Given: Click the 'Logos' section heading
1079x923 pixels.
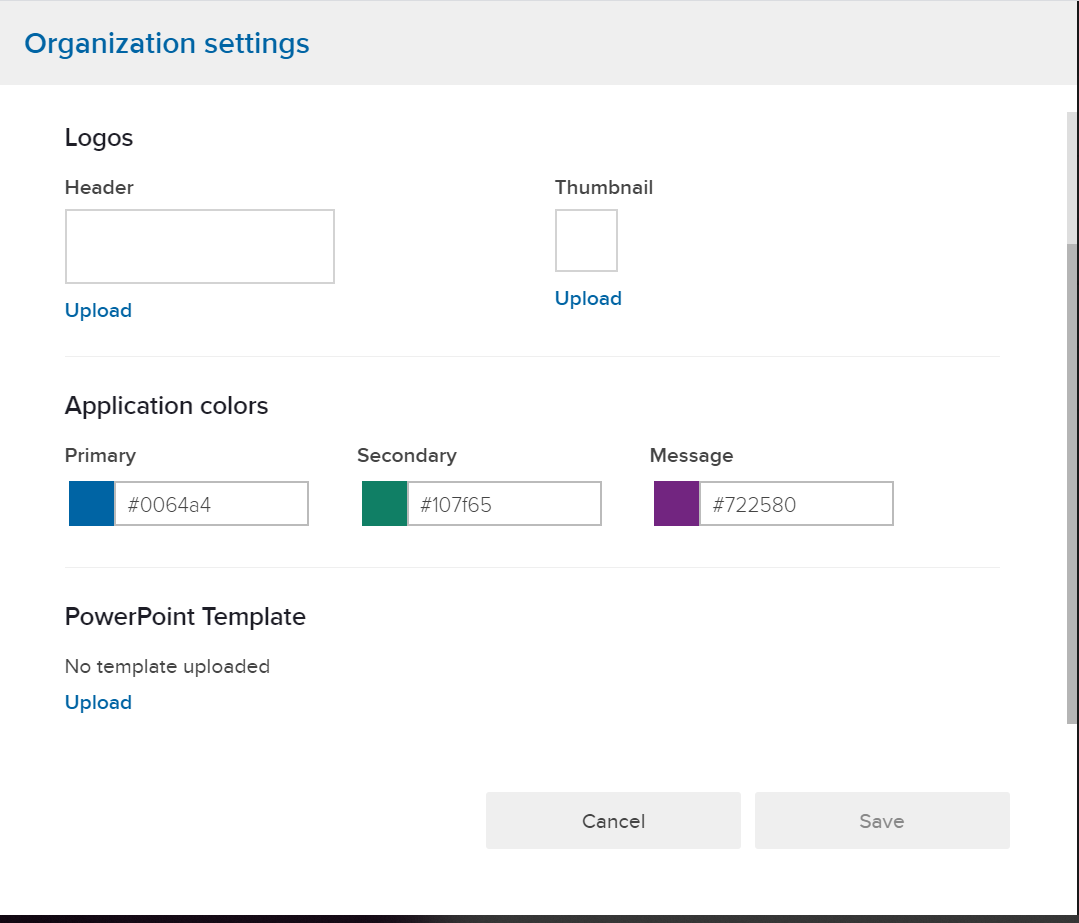Looking at the screenshot, I should tap(99, 138).
